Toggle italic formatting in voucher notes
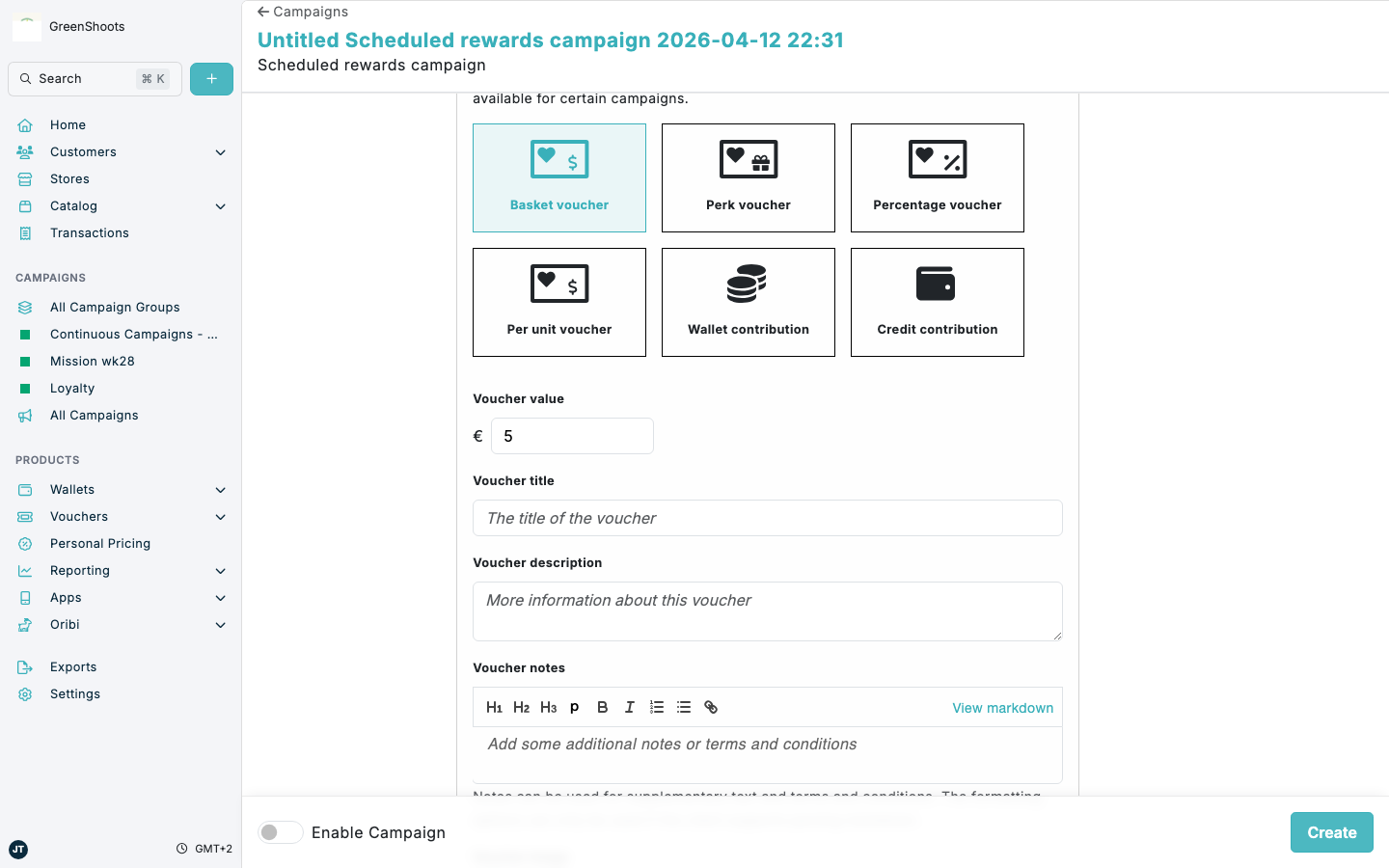This screenshot has height=868, width=1389. pyautogui.click(x=629, y=707)
